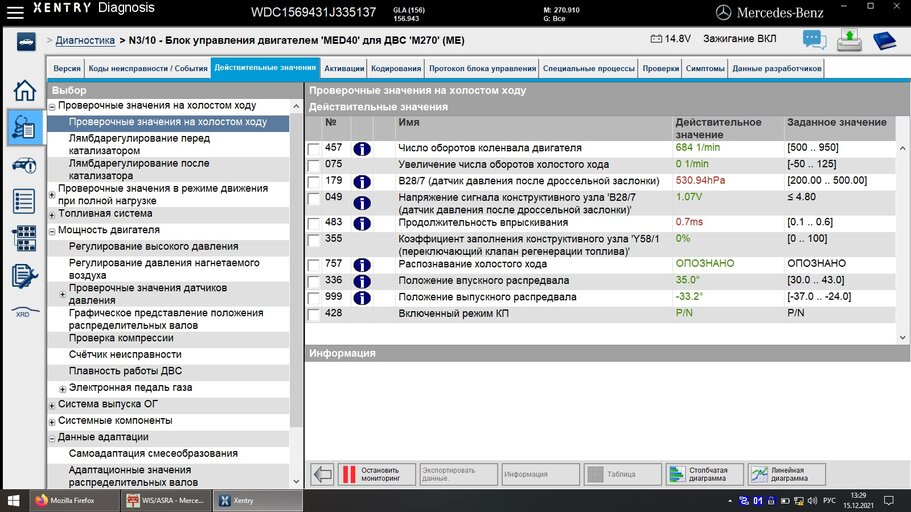Show info for row 483 injection duration
Screen dimensions: 911x512
[362, 223]
